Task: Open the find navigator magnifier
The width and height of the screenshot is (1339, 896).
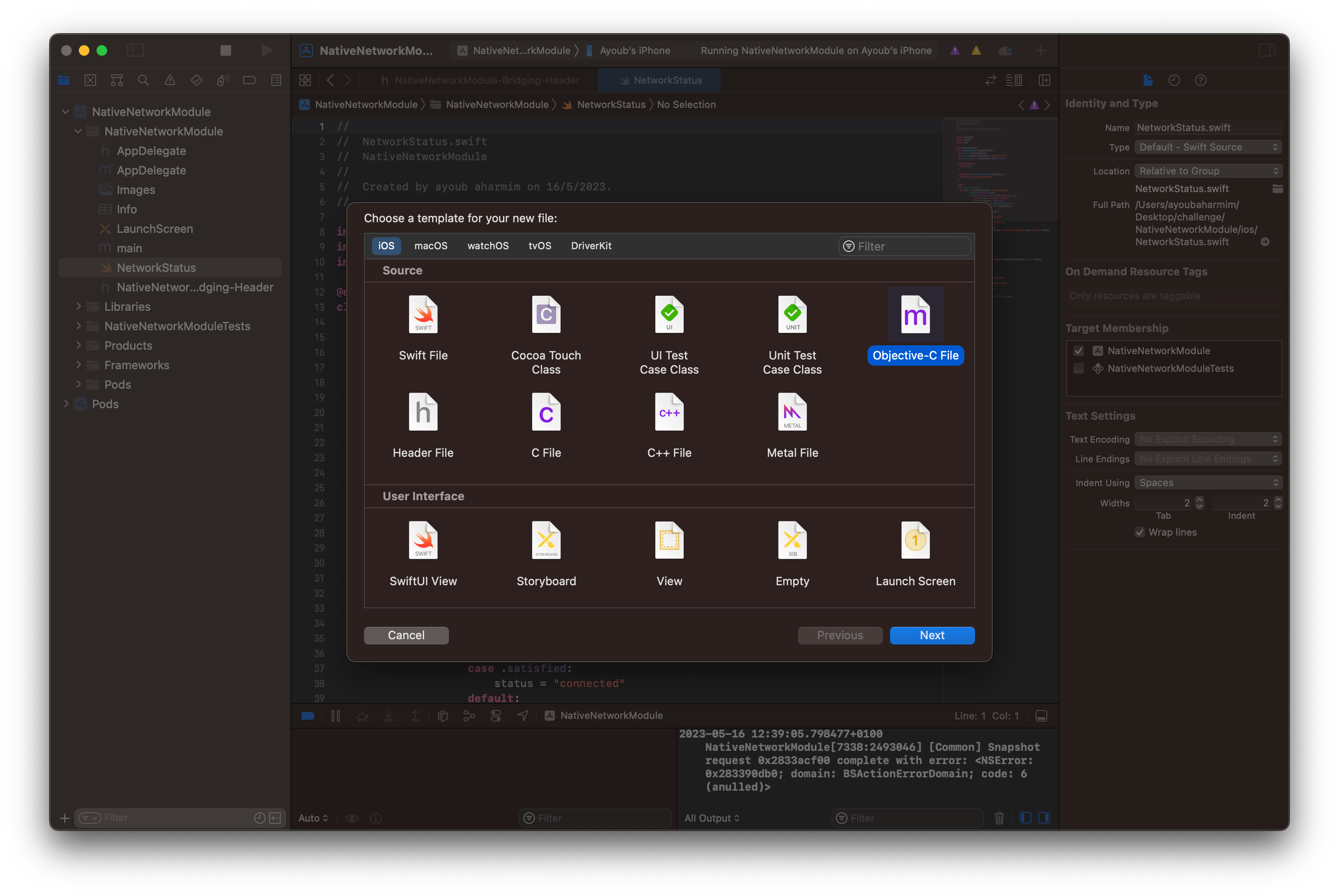Action: [143, 80]
